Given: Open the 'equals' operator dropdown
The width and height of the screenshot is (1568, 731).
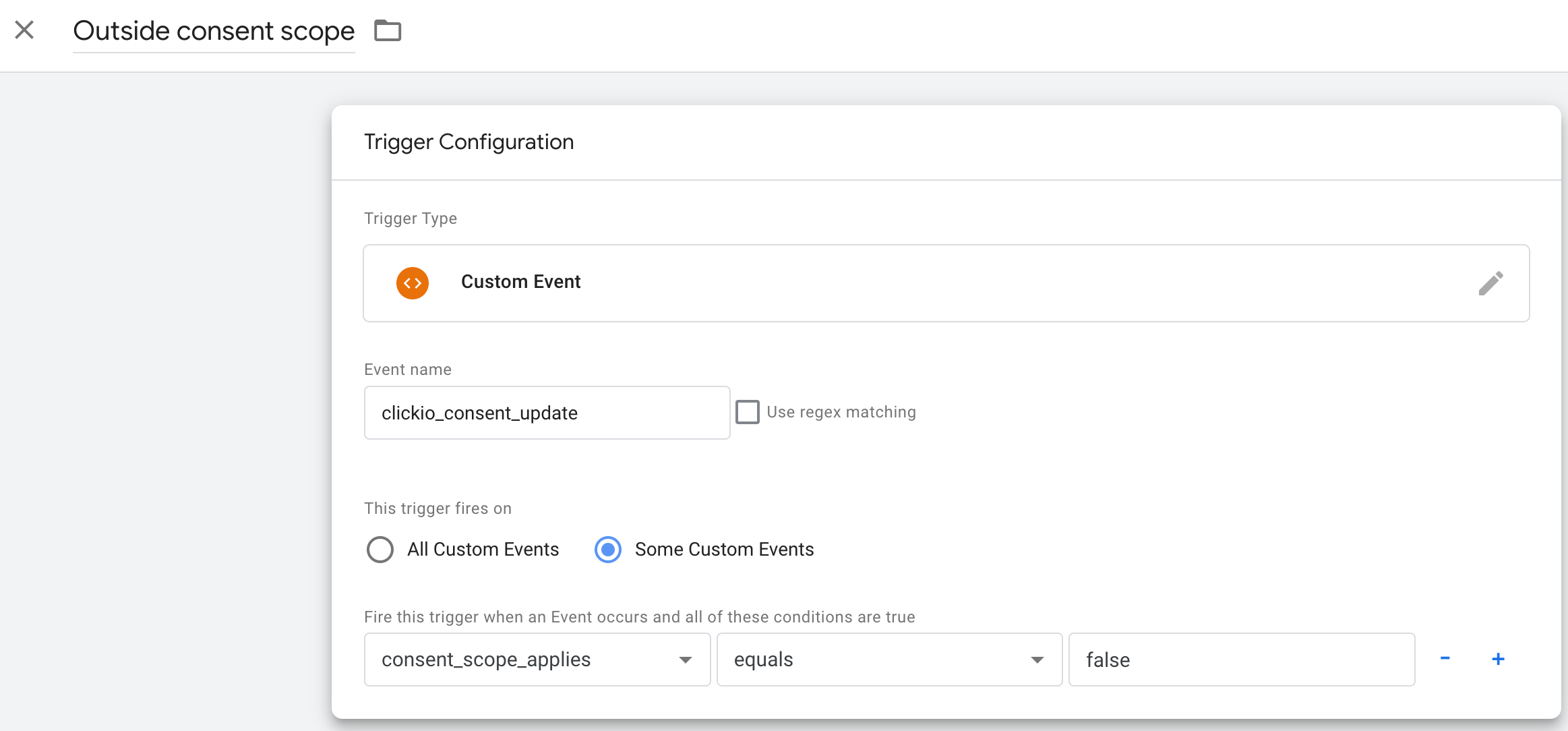Looking at the screenshot, I should [x=889, y=660].
